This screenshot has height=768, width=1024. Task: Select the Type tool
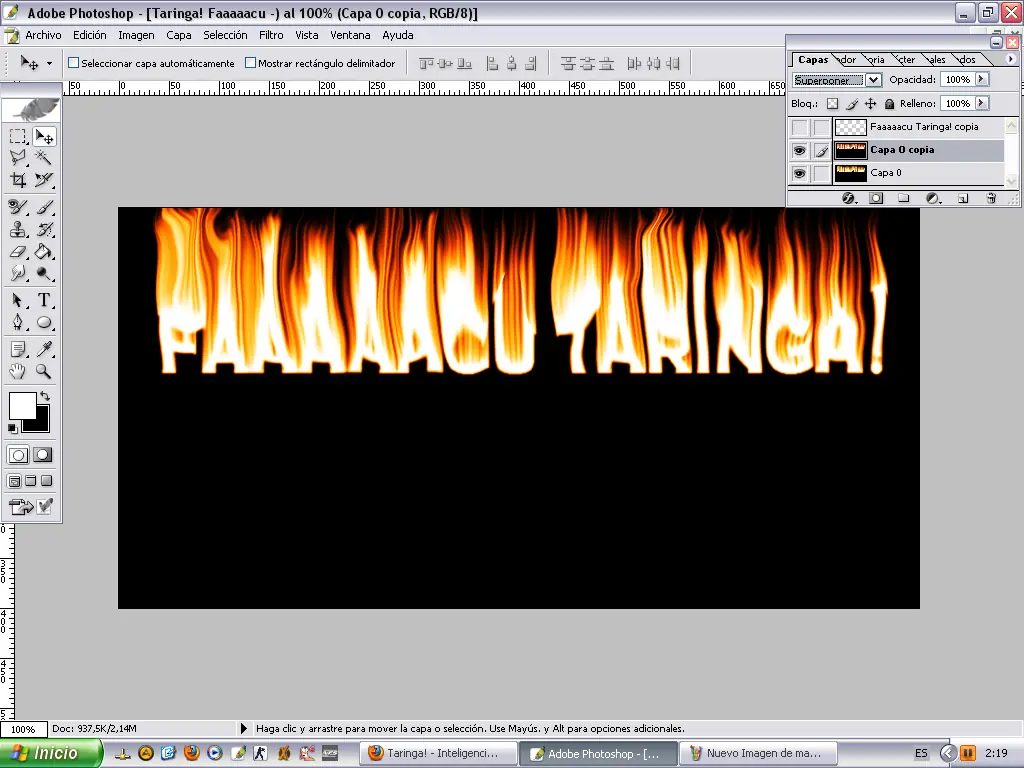coord(44,300)
